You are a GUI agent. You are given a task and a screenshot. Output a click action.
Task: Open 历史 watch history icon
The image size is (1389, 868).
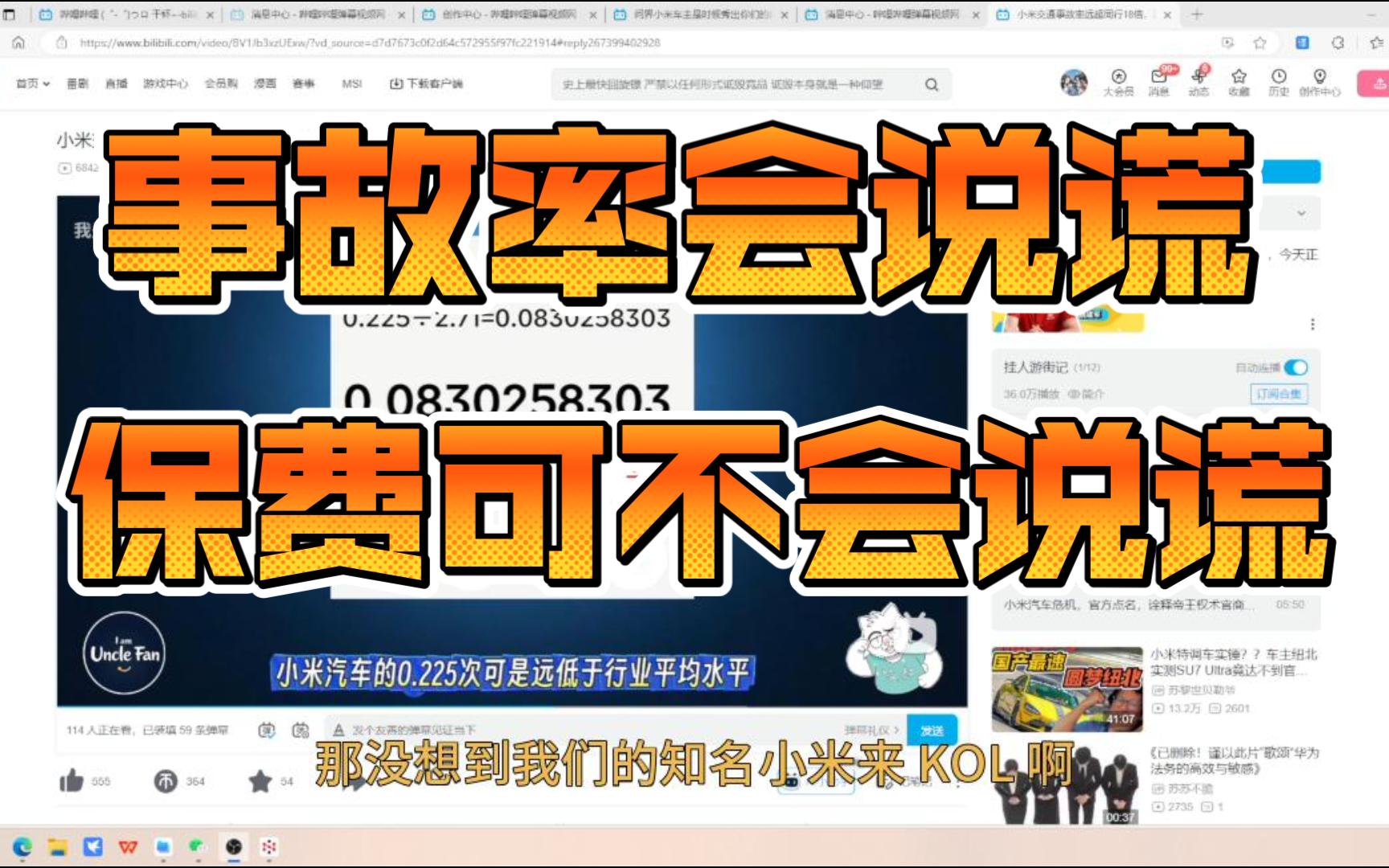pos(1279,83)
